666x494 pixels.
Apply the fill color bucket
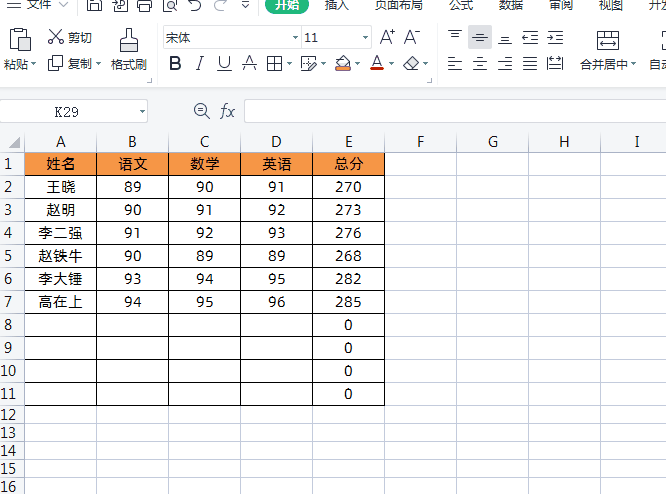click(343, 64)
